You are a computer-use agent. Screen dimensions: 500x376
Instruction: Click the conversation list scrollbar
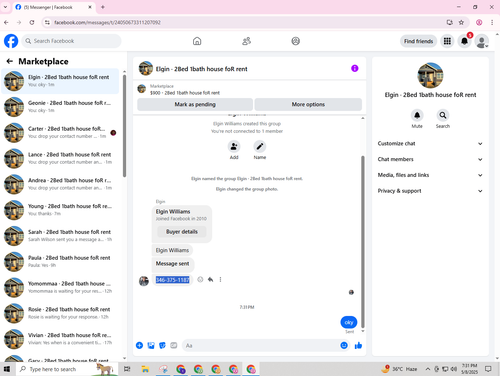124,126
